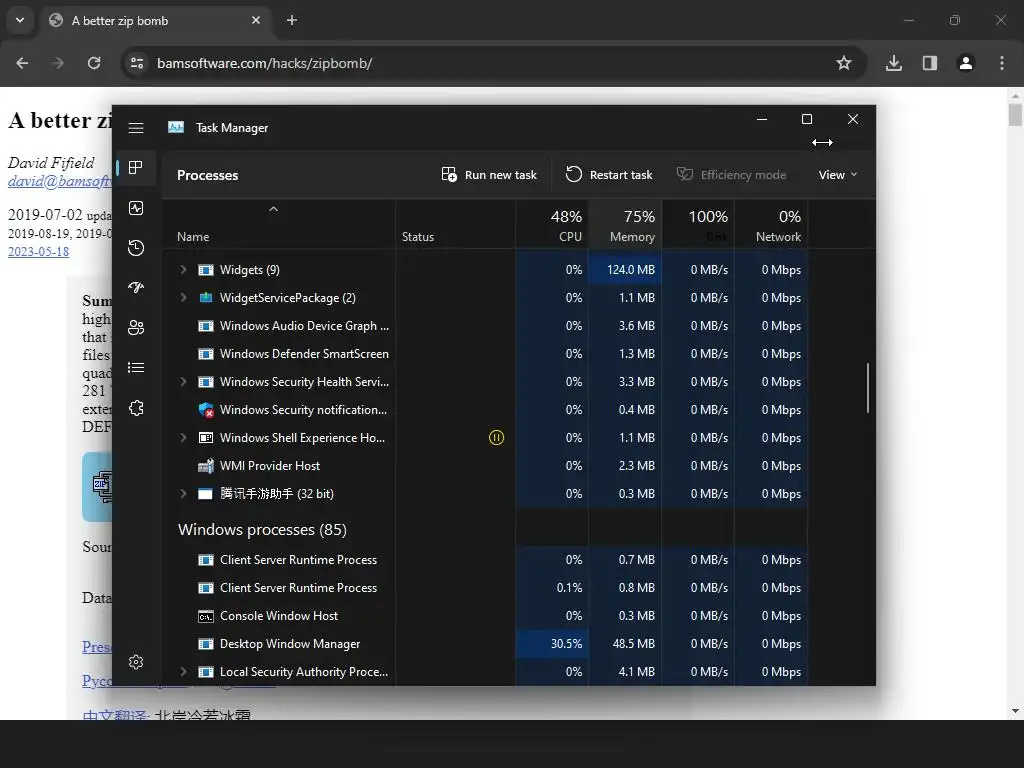Click Restart task button
This screenshot has width=1024, height=768.
[x=609, y=175]
